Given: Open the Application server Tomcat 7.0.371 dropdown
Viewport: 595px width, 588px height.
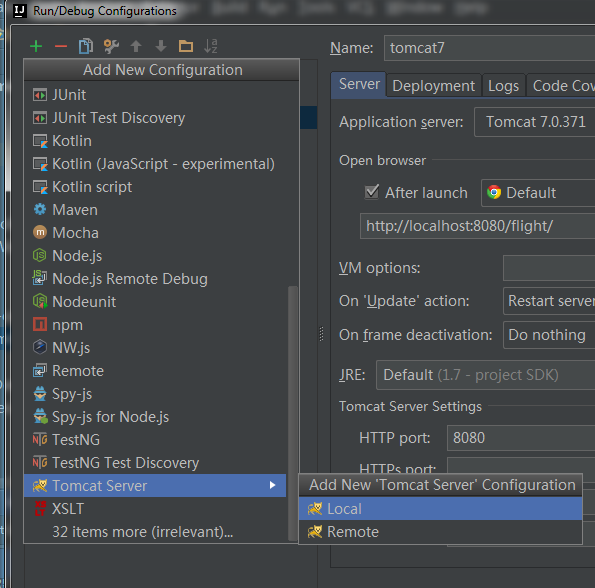Looking at the screenshot, I should pyautogui.click(x=535, y=122).
